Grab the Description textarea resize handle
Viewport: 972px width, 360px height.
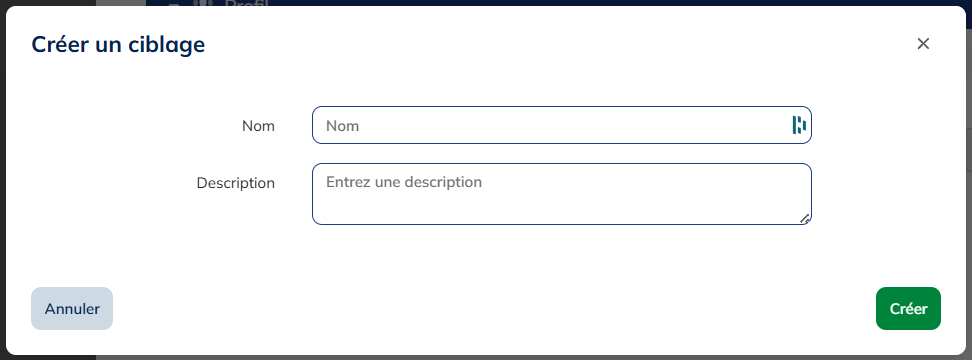coord(804,218)
